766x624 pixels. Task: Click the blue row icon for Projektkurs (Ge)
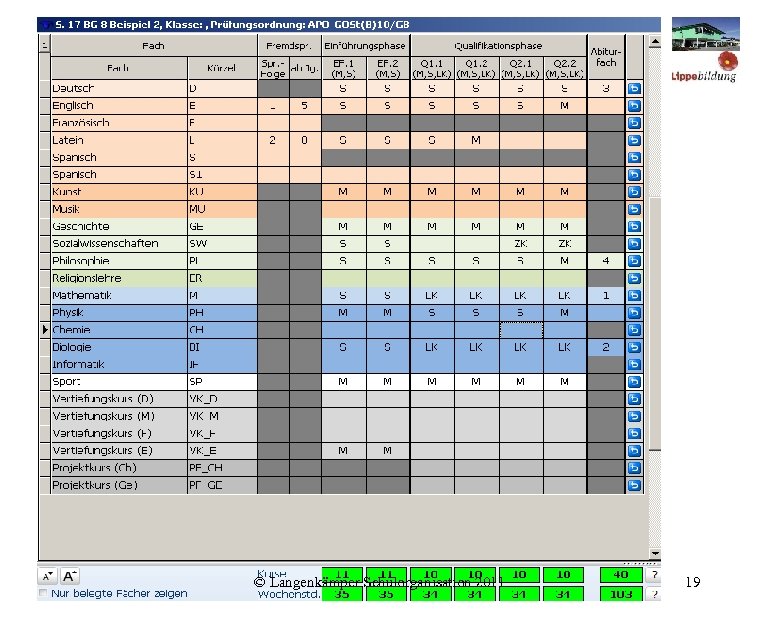click(x=634, y=485)
